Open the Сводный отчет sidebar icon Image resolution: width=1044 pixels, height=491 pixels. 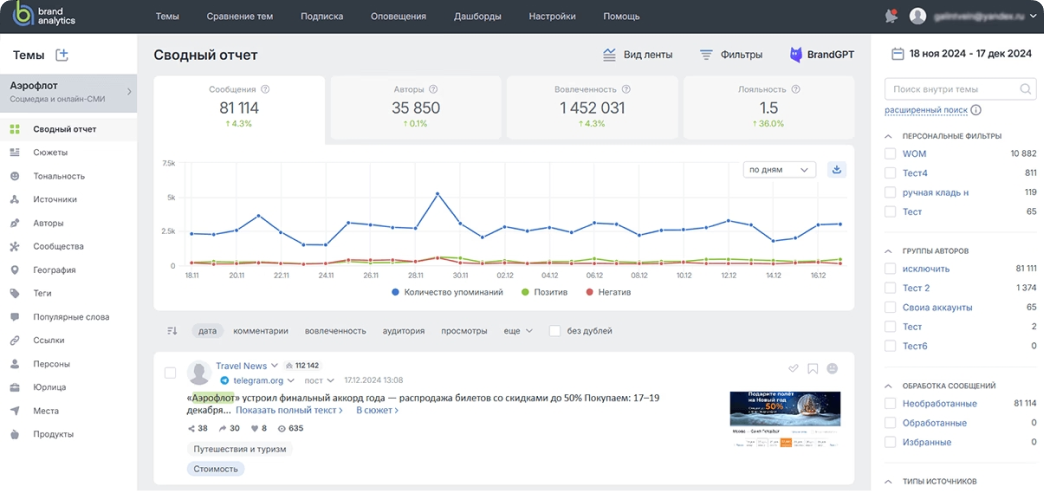coord(15,129)
